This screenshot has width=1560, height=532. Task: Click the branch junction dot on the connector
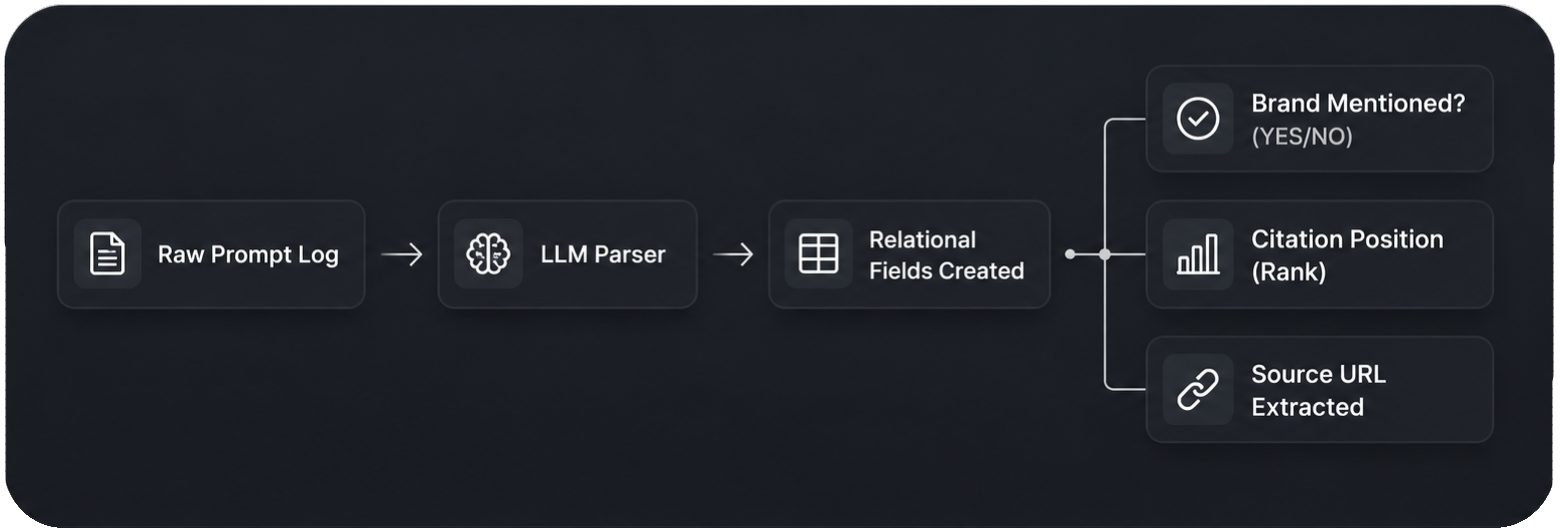click(x=1105, y=254)
